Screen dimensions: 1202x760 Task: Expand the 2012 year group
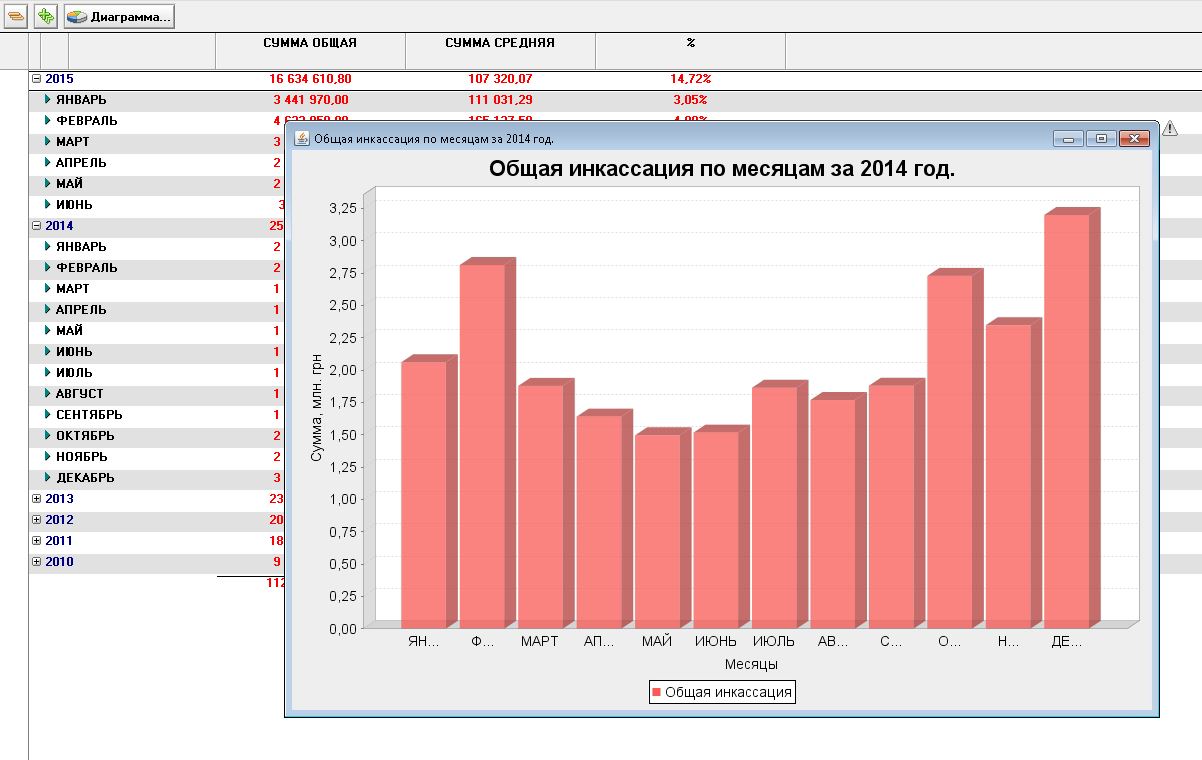pos(36,520)
